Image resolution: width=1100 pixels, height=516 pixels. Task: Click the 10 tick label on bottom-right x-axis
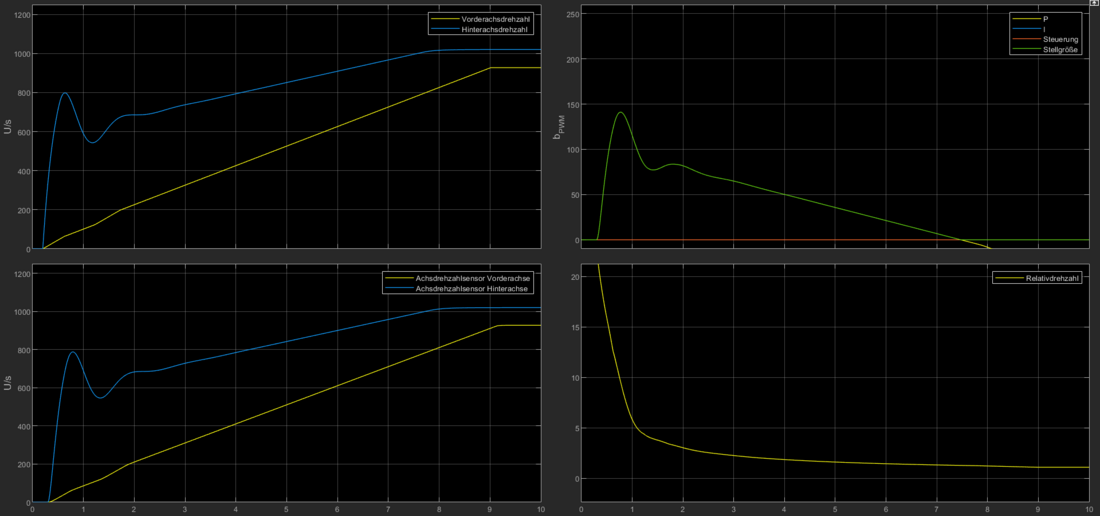point(1087,509)
